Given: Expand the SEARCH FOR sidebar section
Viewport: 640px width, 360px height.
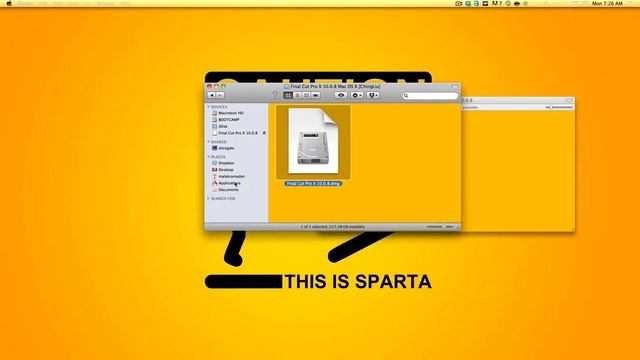Looking at the screenshot, I should click(208, 198).
